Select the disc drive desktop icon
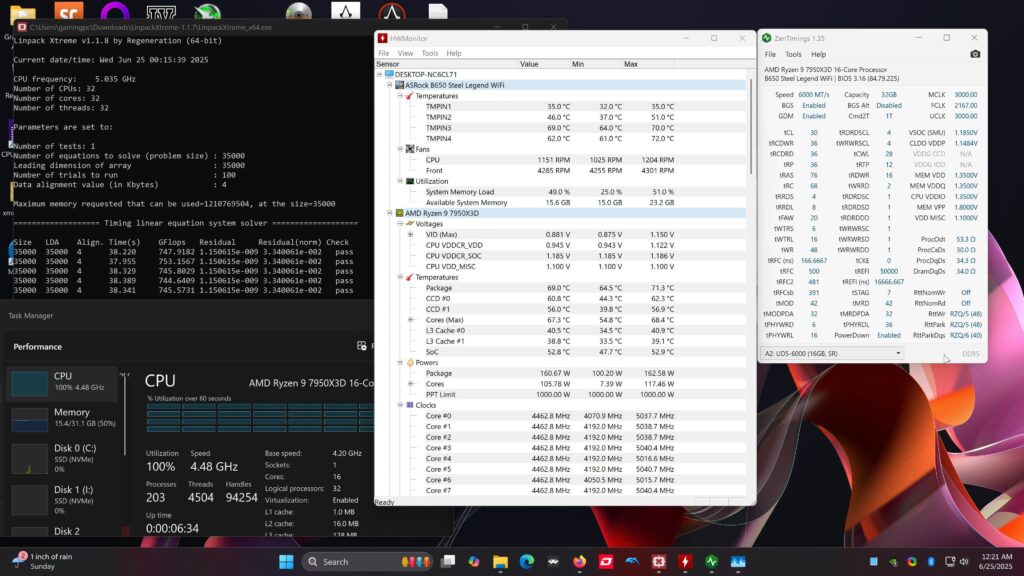Viewport: 1024px width, 576px height. point(299,12)
